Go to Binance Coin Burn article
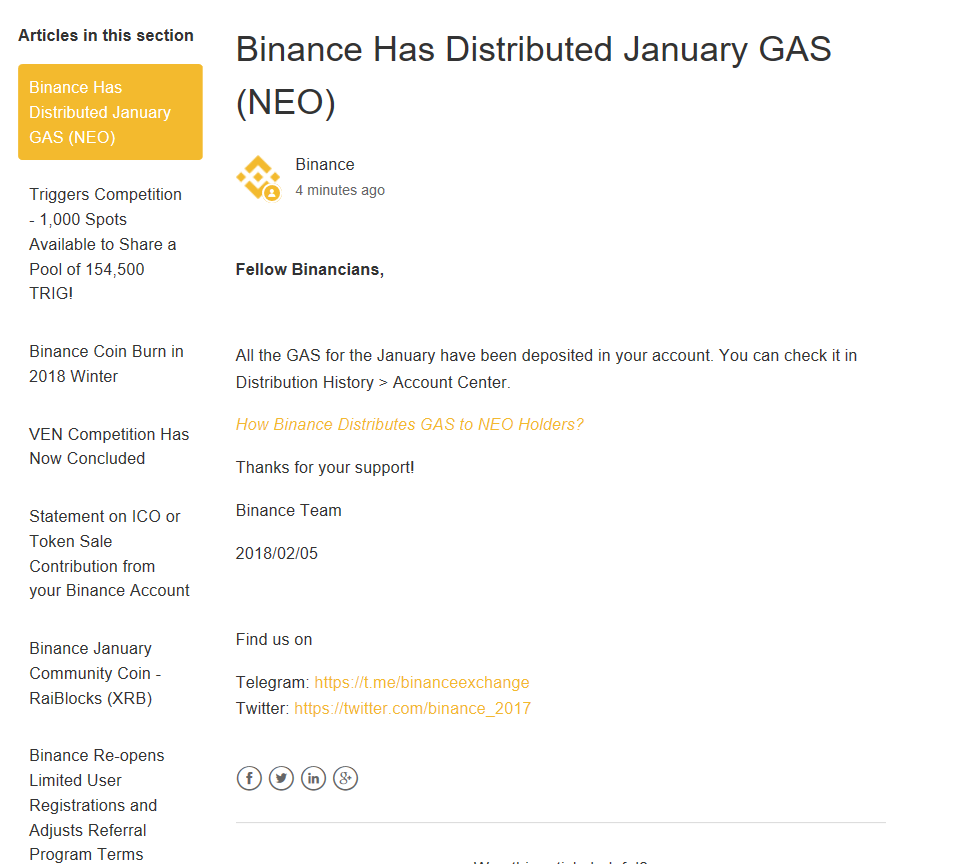The height and width of the screenshot is (864, 972). tap(106, 364)
